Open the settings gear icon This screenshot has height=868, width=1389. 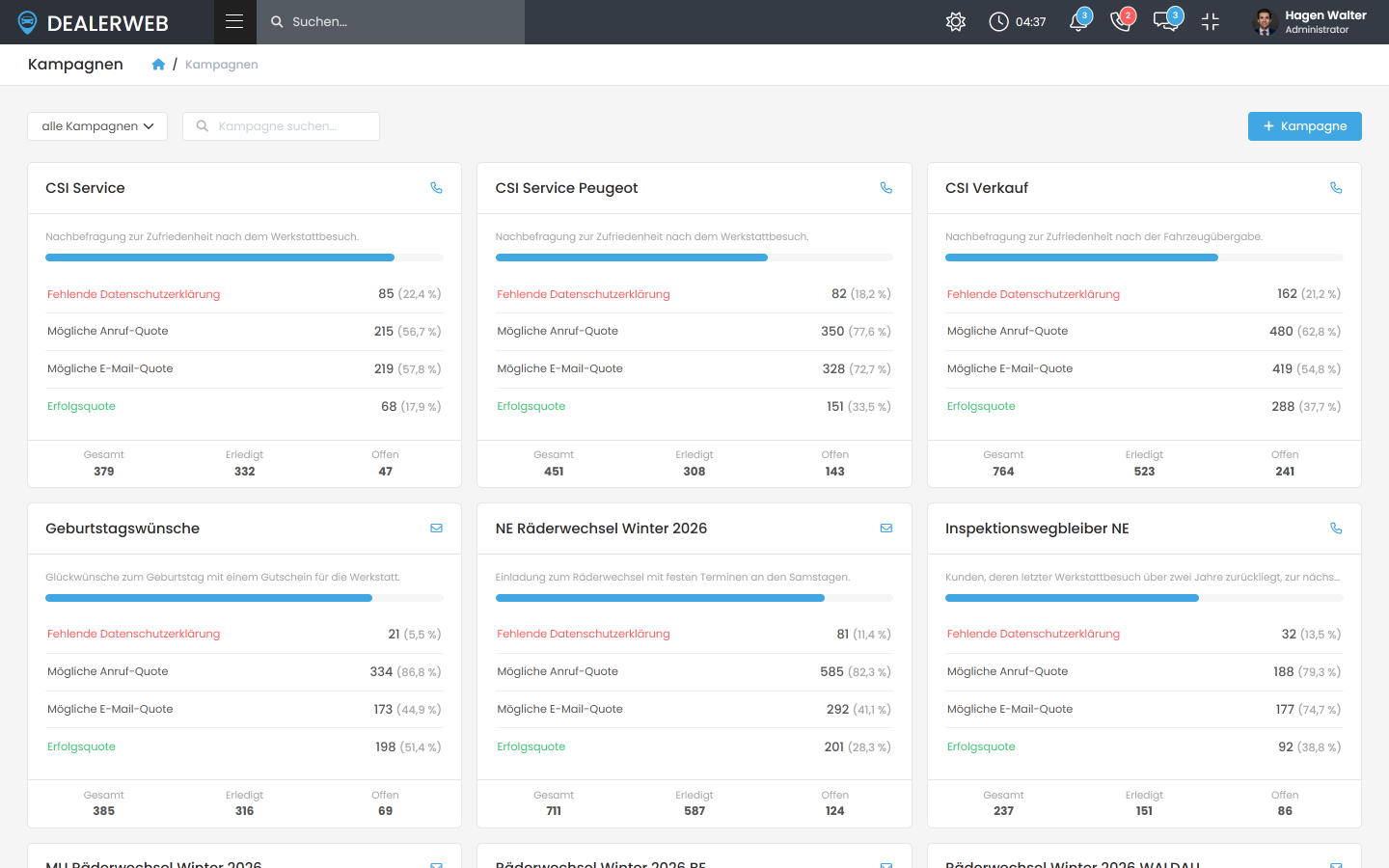[x=956, y=21]
